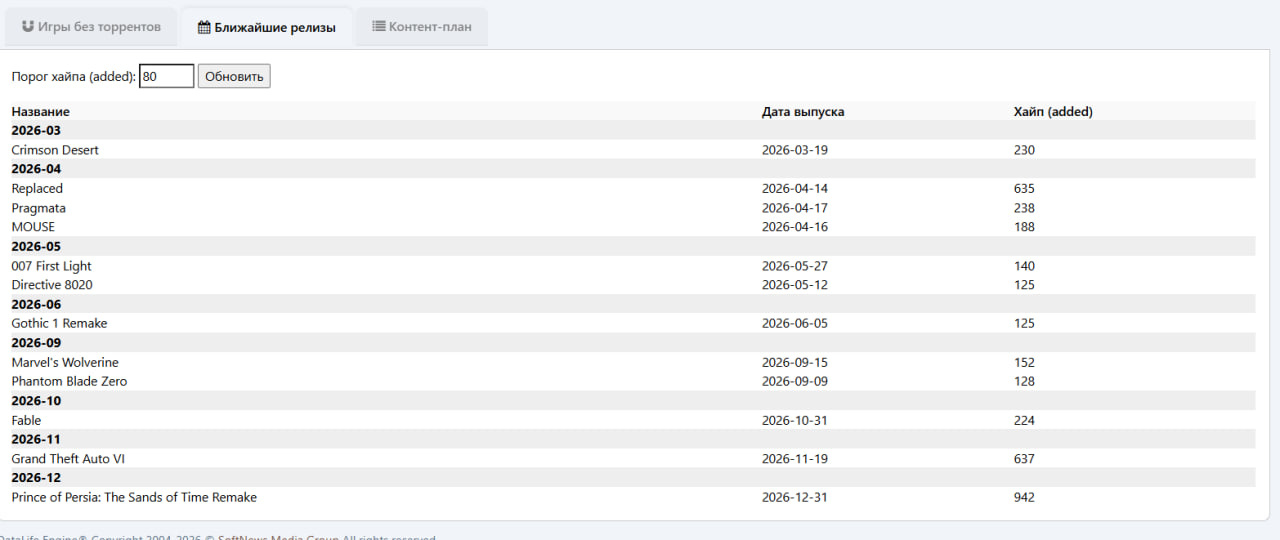Click the calendar icon on "Ближайшие релизы" tab

tap(204, 27)
